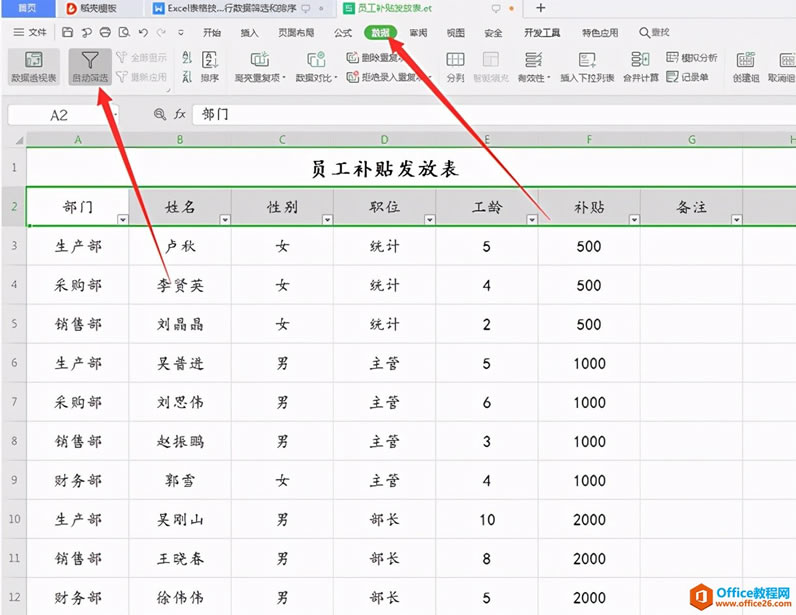
Task: Switch to the 审阅 ribbon tab
Action: 418,33
